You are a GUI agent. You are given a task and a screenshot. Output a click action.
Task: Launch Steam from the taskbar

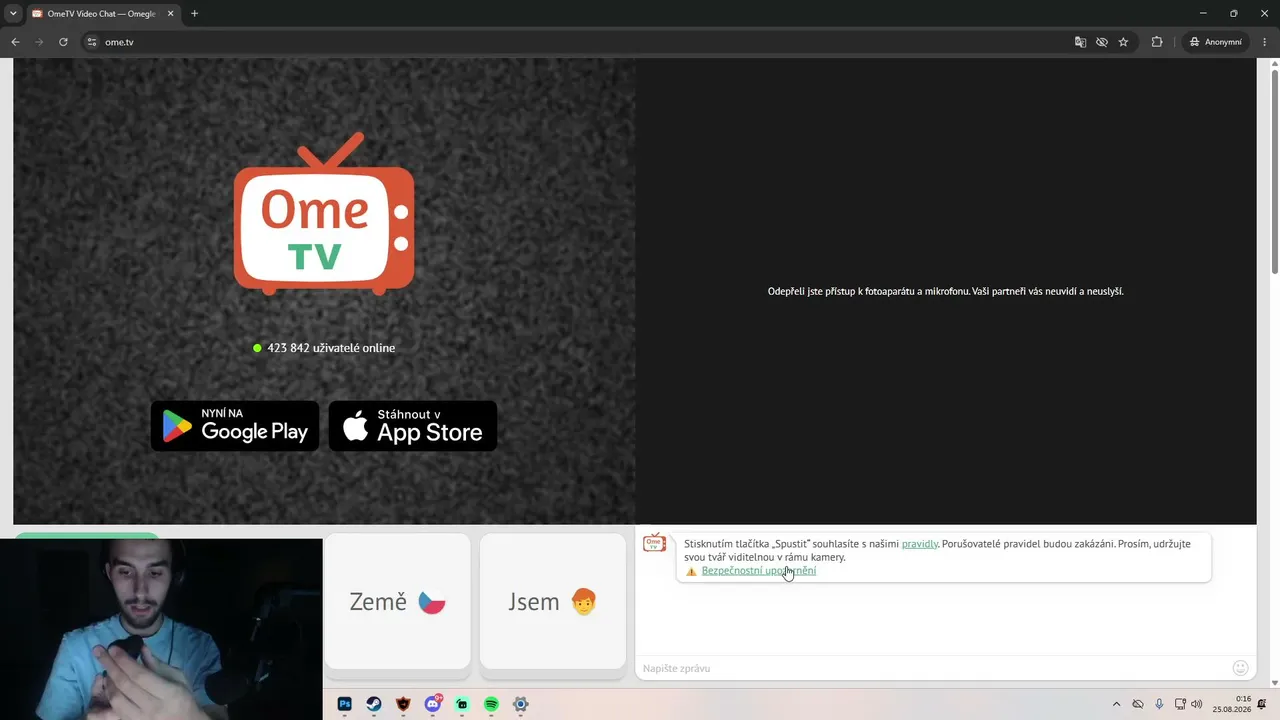(374, 704)
